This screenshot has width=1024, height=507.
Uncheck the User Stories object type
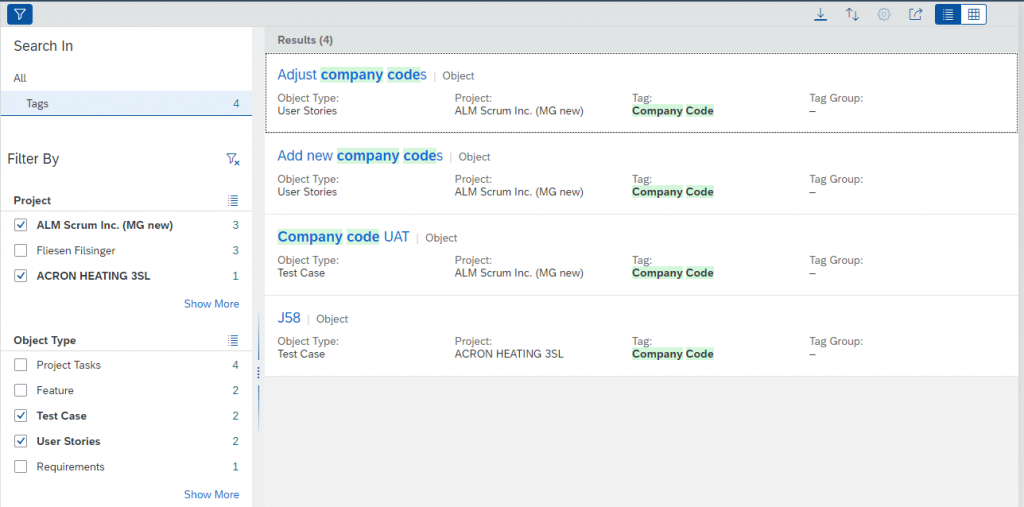coord(20,441)
